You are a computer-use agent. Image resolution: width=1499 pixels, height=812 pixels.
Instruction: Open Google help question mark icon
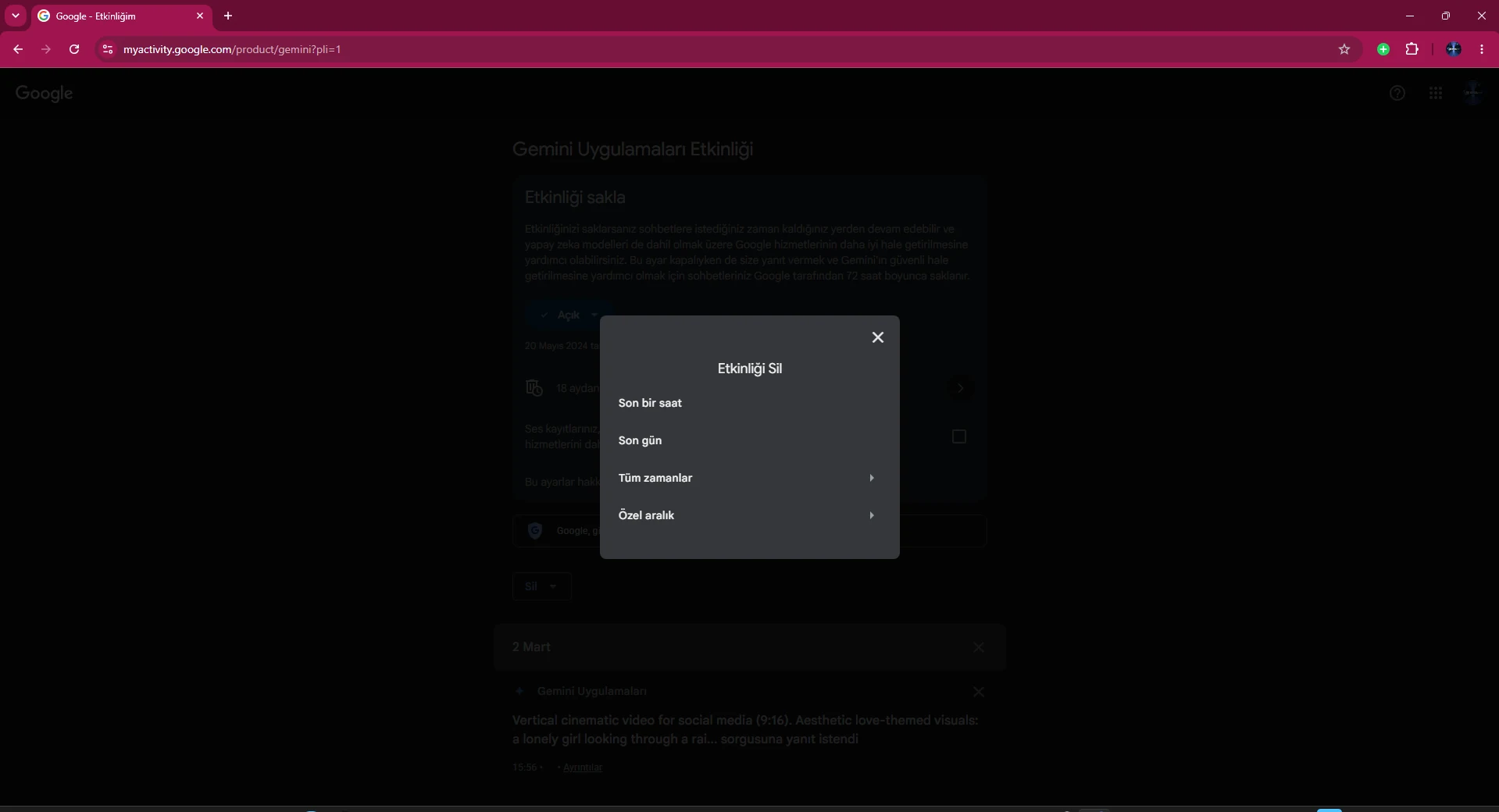(1397, 93)
